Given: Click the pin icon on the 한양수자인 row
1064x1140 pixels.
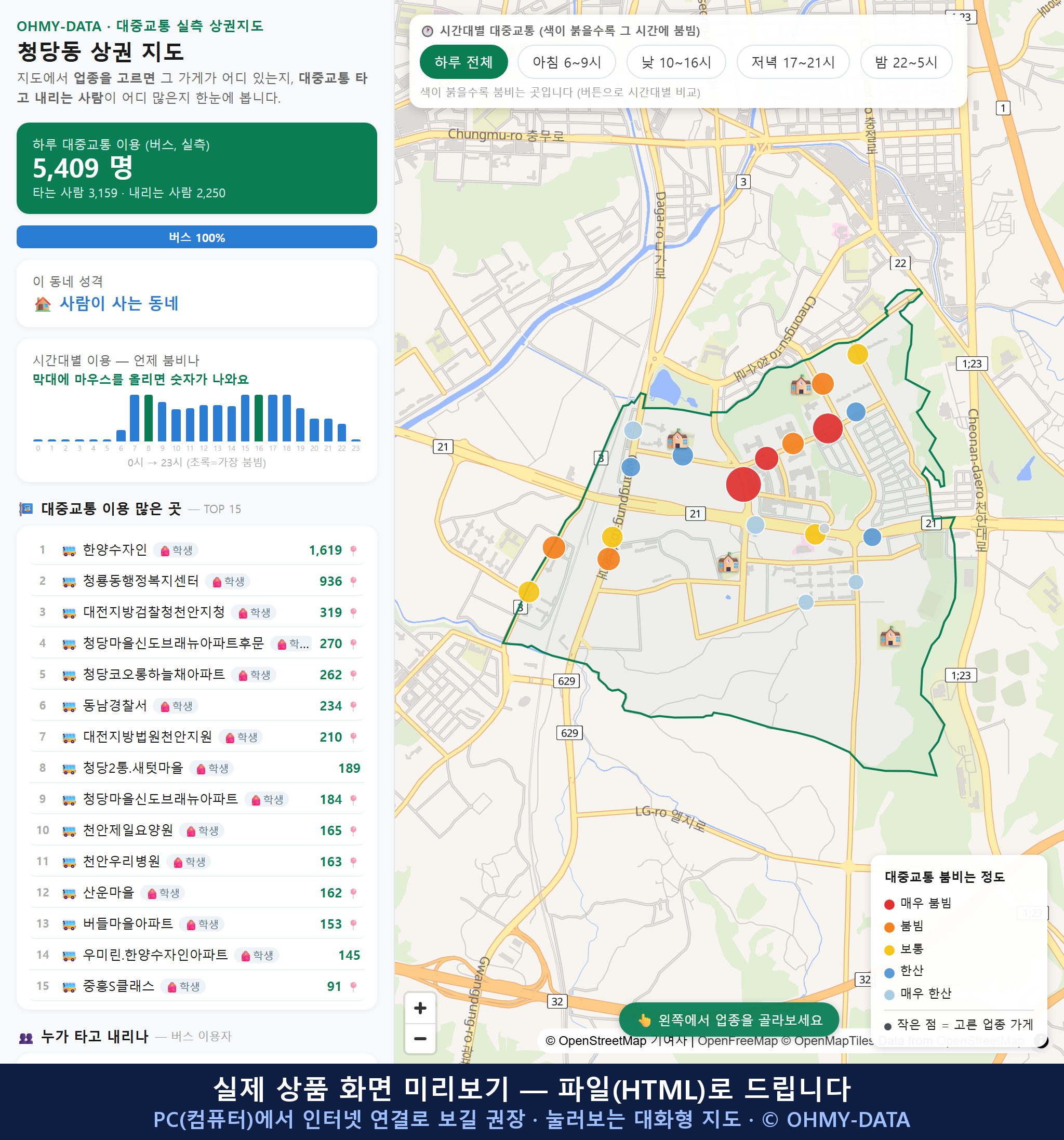Looking at the screenshot, I should [353, 551].
